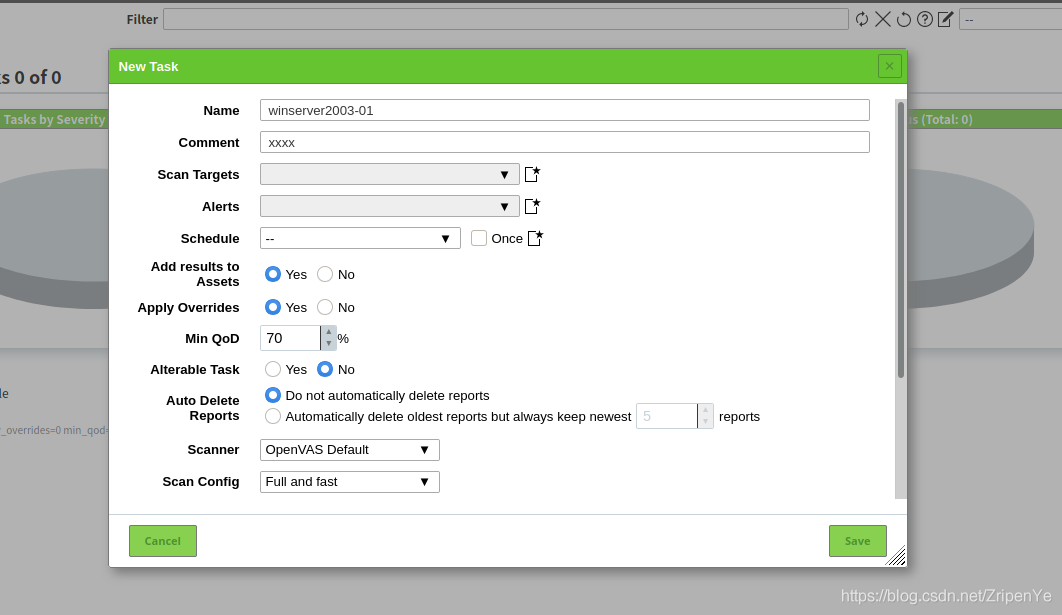
Task: Open the Schedule dropdown
Action: (360, 238)
